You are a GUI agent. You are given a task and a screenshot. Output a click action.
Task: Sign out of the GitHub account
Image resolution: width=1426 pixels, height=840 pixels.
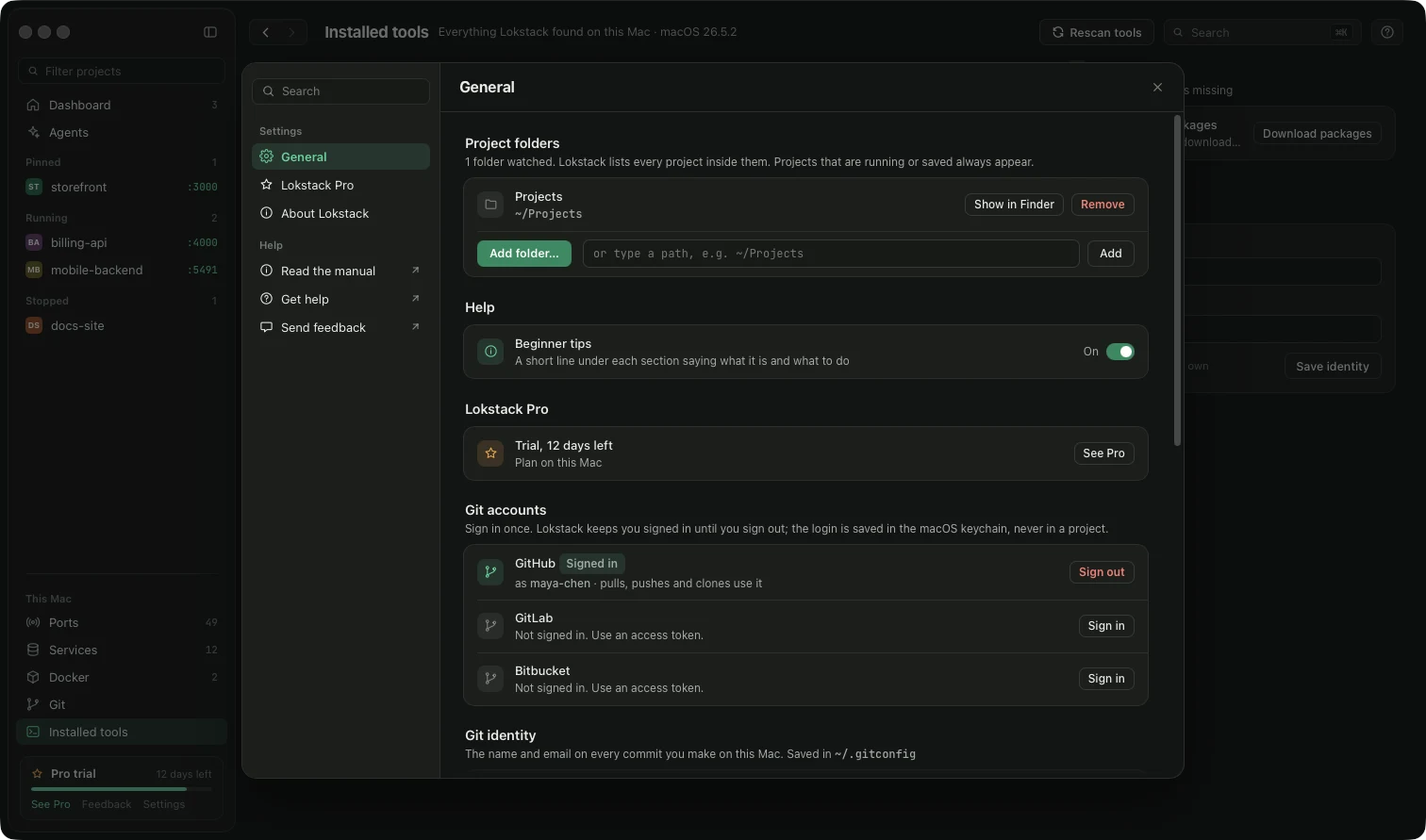1102,572
